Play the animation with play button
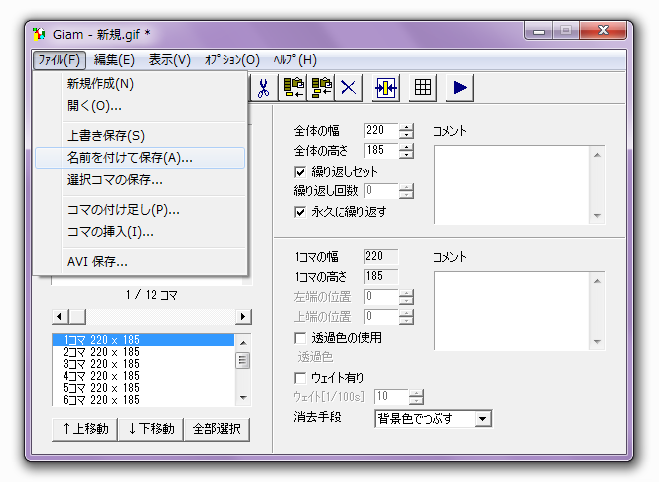The image size is (659, 482). [x=460, y=88]
